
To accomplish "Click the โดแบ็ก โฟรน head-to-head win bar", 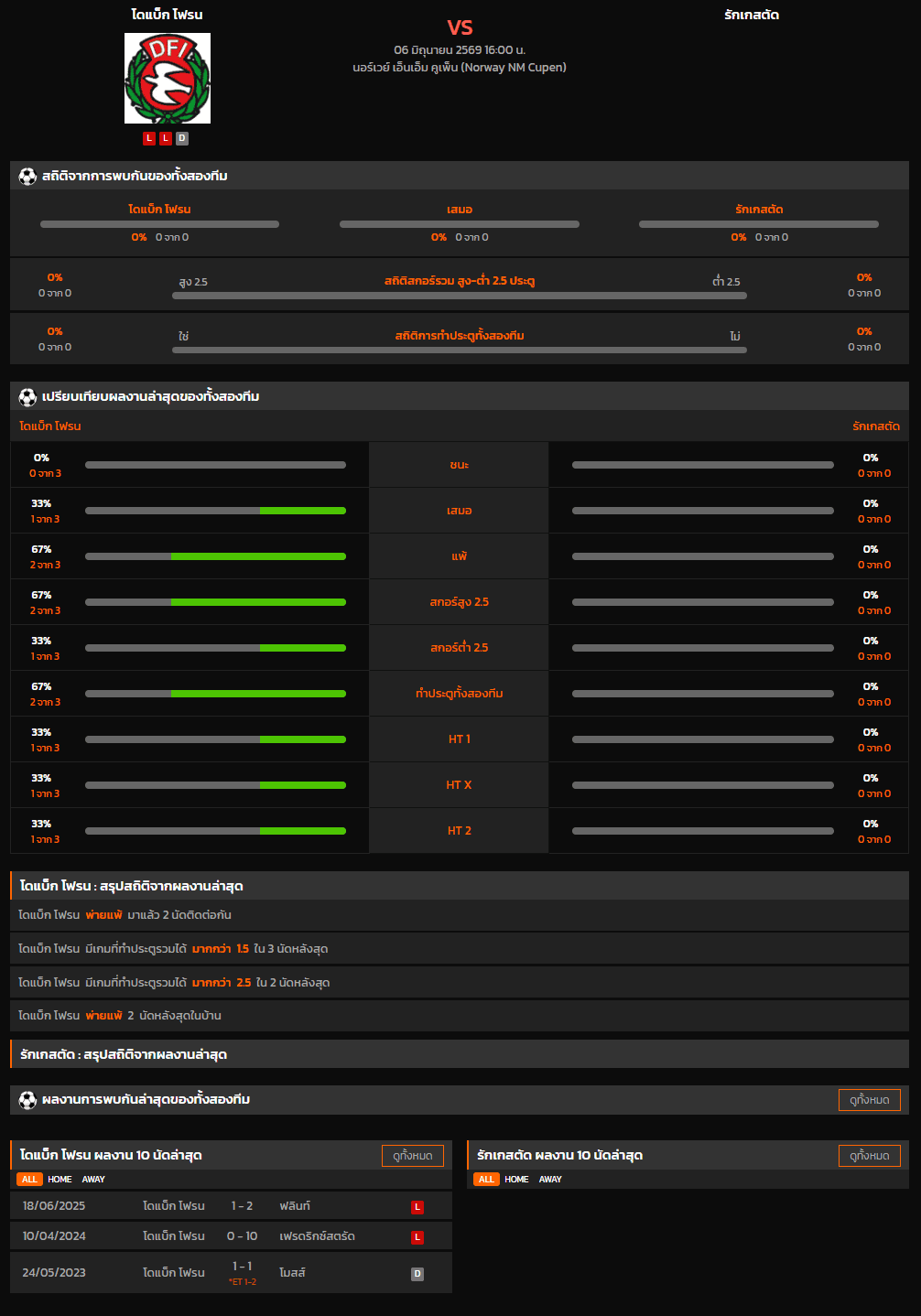I will pyautogui.click(x=159, y=224).
